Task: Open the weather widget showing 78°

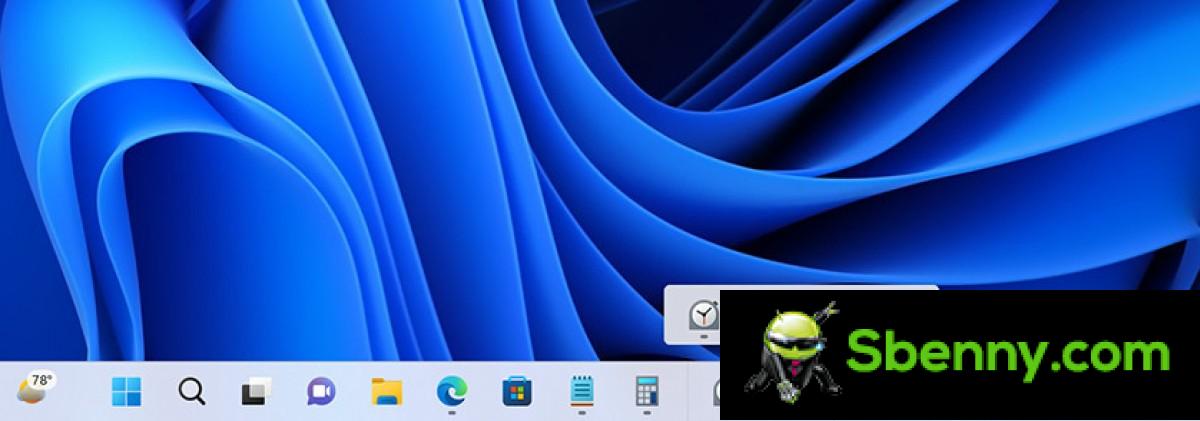Action: click(36, 388)
